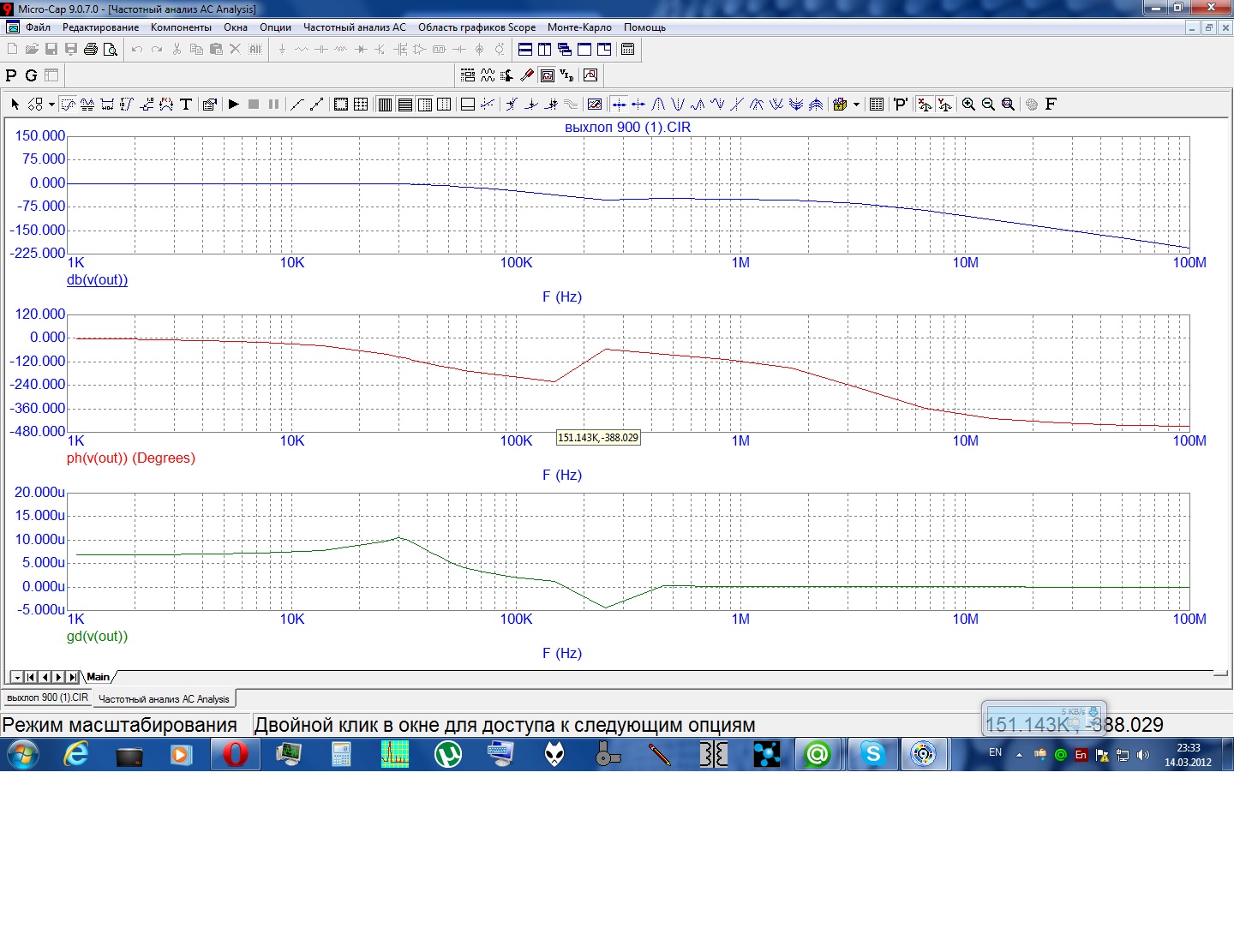Viewport: 1234px width, 952px height.
Task: Click the bold F font icon
Action: (x=1051, y=105)
